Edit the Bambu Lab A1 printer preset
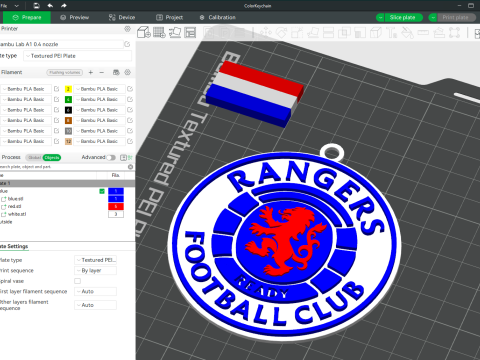480x360 pixels. pyautogui.click(x=127, y=44)
